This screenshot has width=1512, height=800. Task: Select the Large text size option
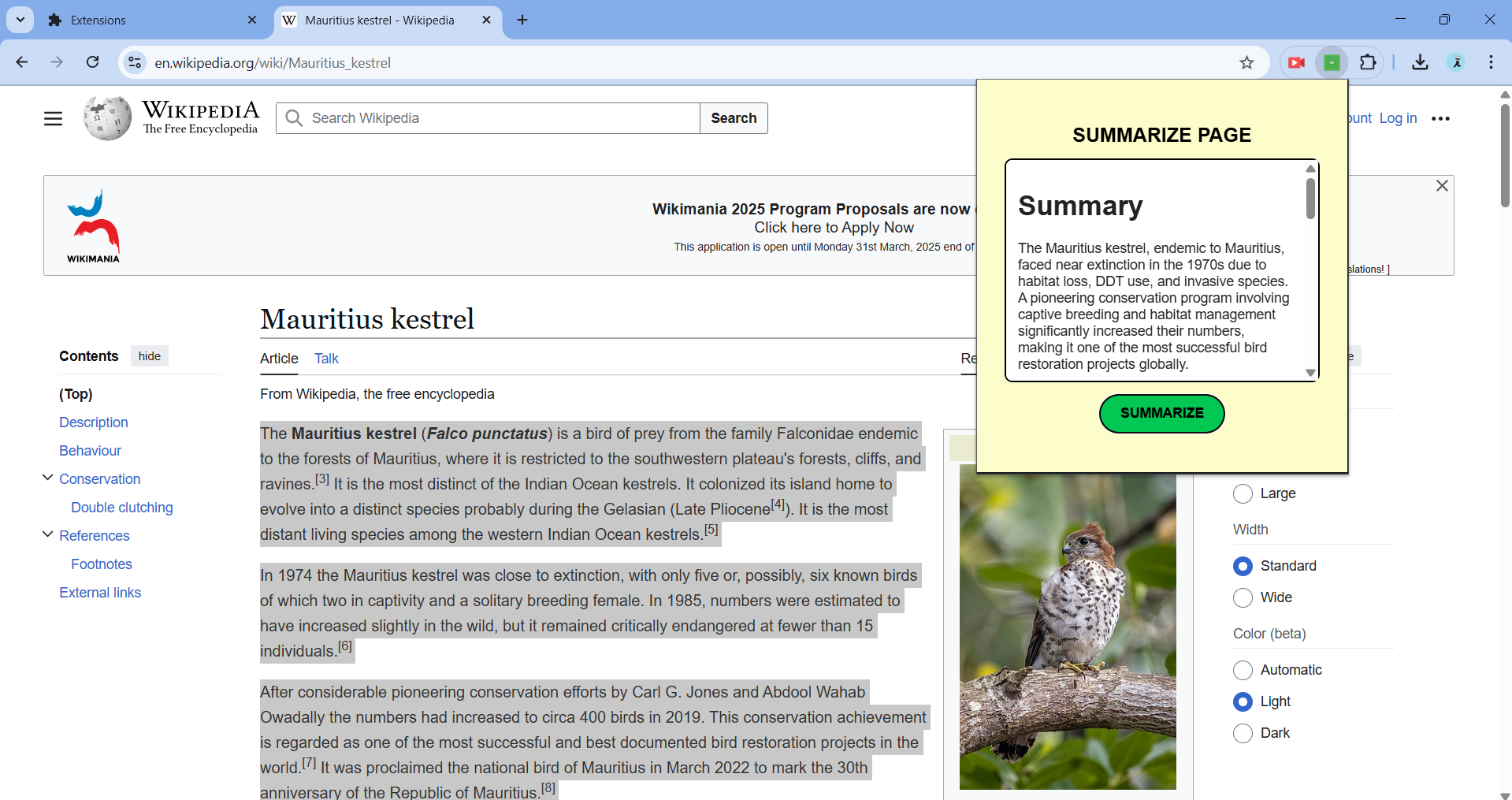coord(1243,493)
